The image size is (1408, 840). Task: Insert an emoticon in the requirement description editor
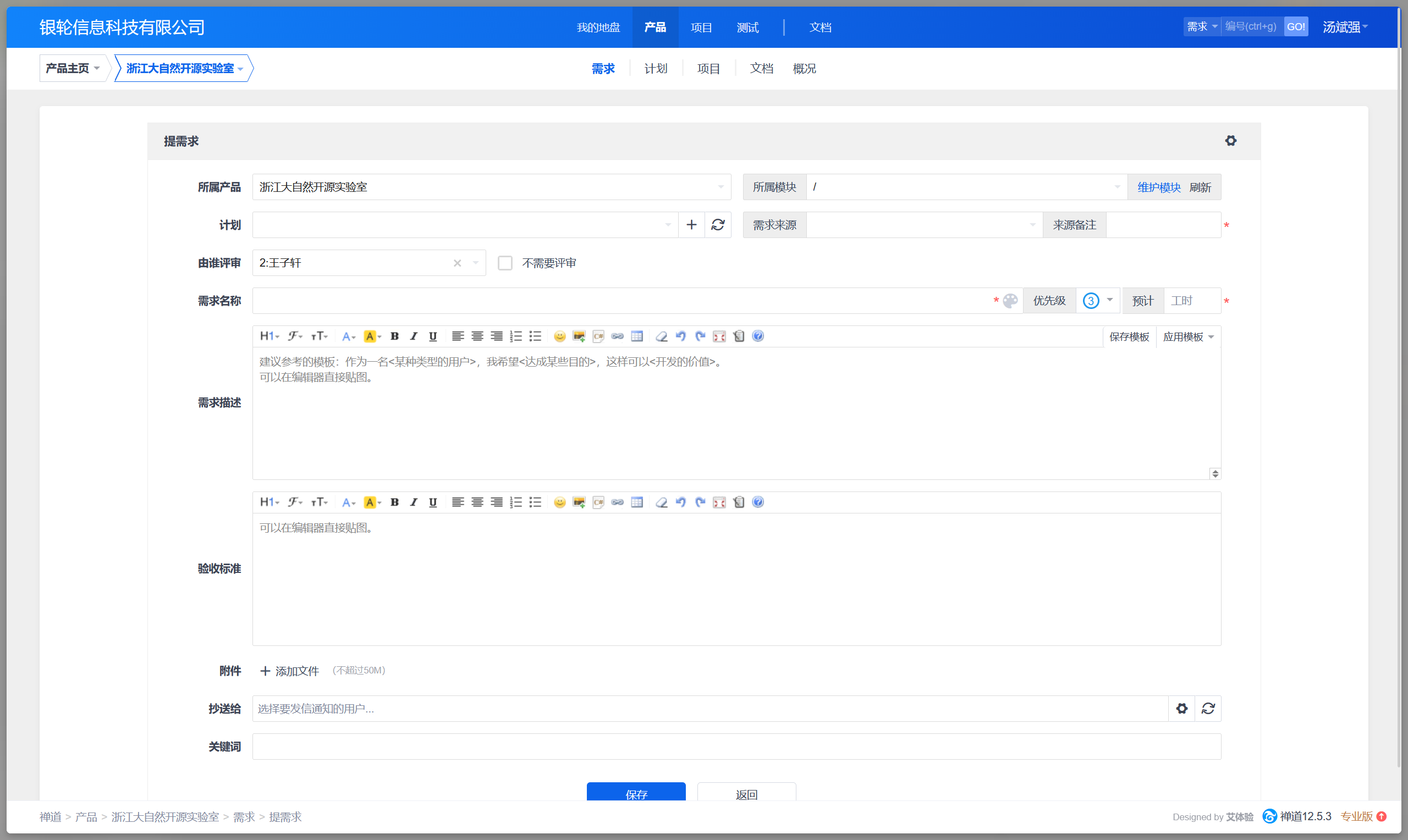pos(559,336)
